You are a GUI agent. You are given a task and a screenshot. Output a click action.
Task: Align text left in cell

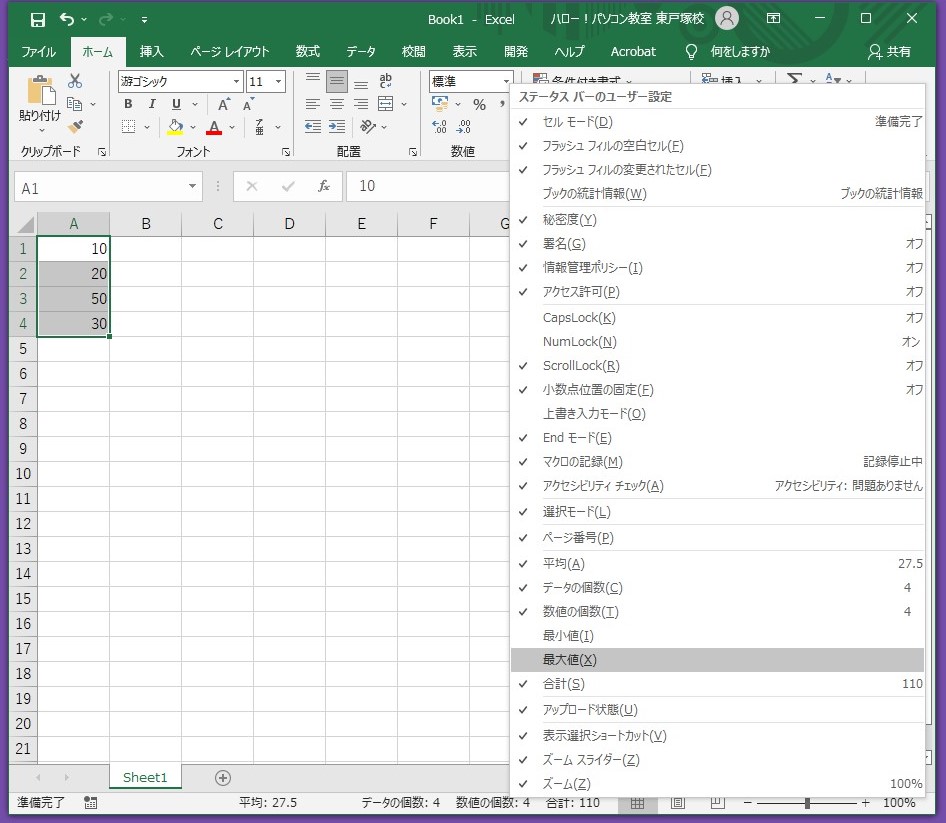click(313, 104)
